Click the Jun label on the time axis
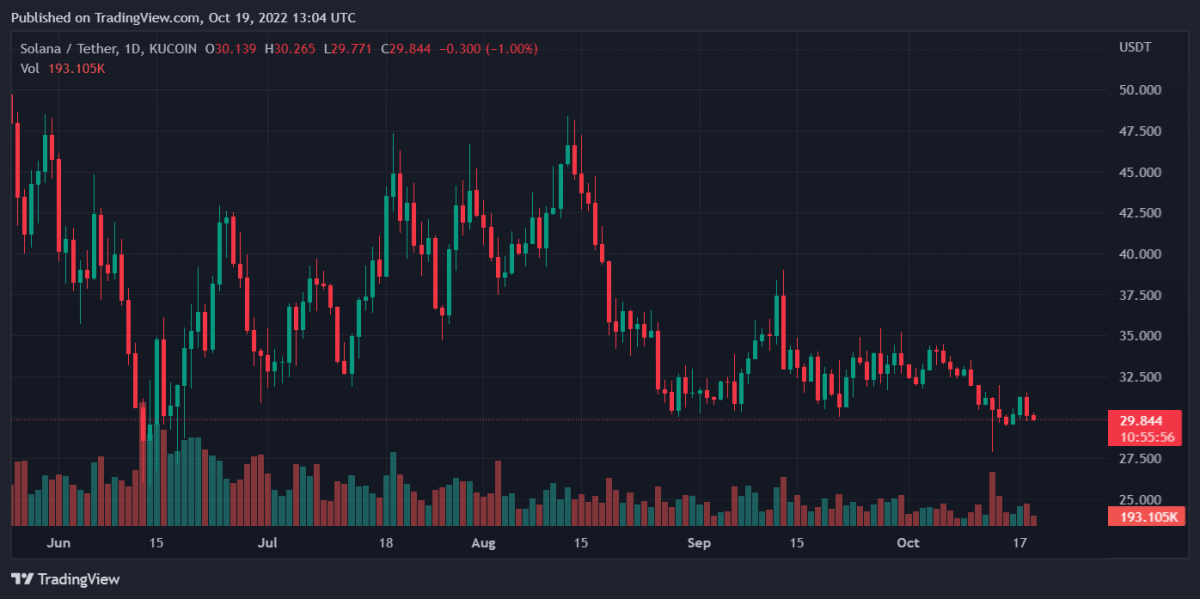 coord(59,543)
